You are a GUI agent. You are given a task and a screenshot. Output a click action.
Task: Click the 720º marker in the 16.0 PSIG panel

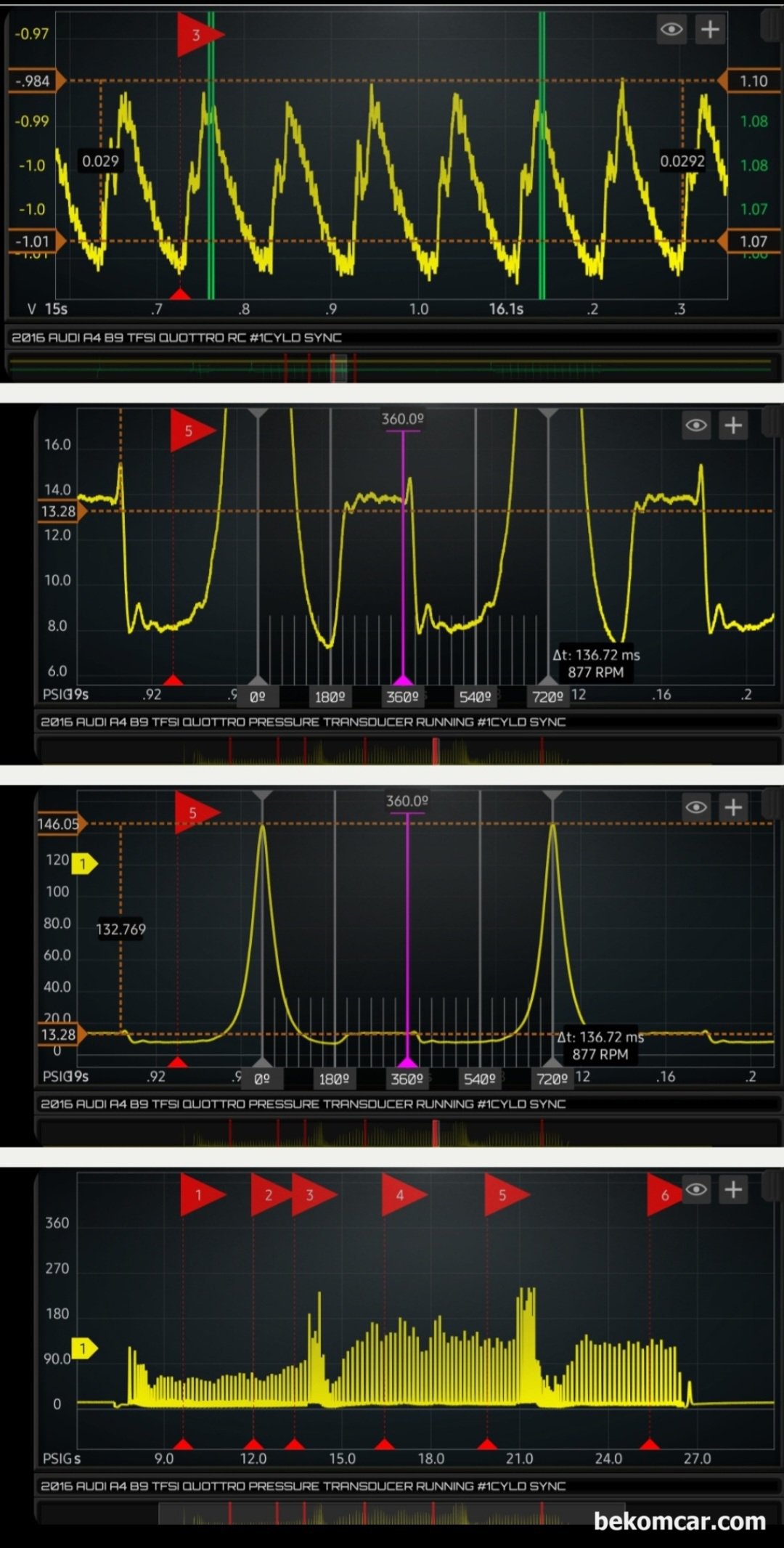(x=548, y=696)
